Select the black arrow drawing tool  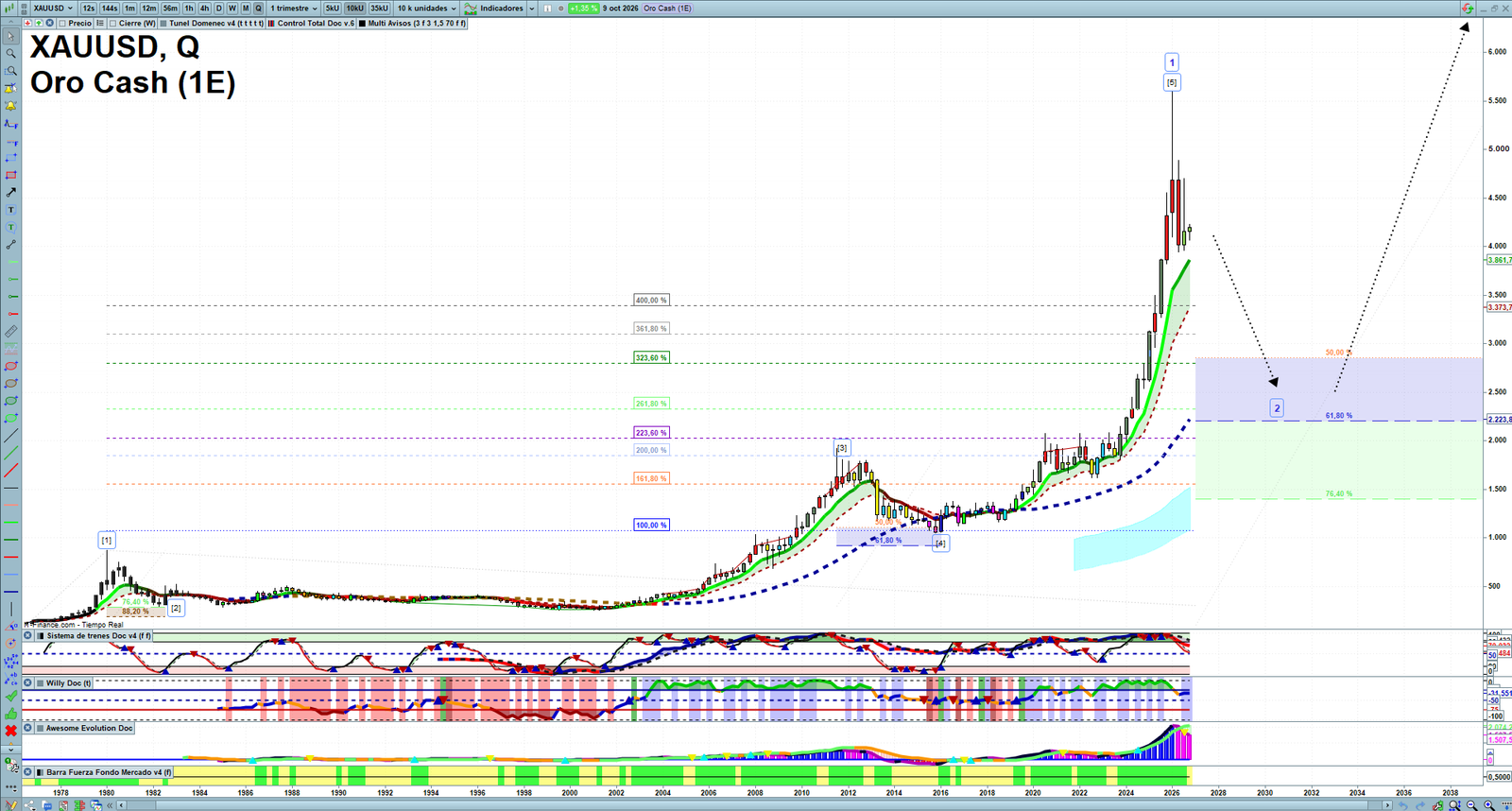(10, 192)
